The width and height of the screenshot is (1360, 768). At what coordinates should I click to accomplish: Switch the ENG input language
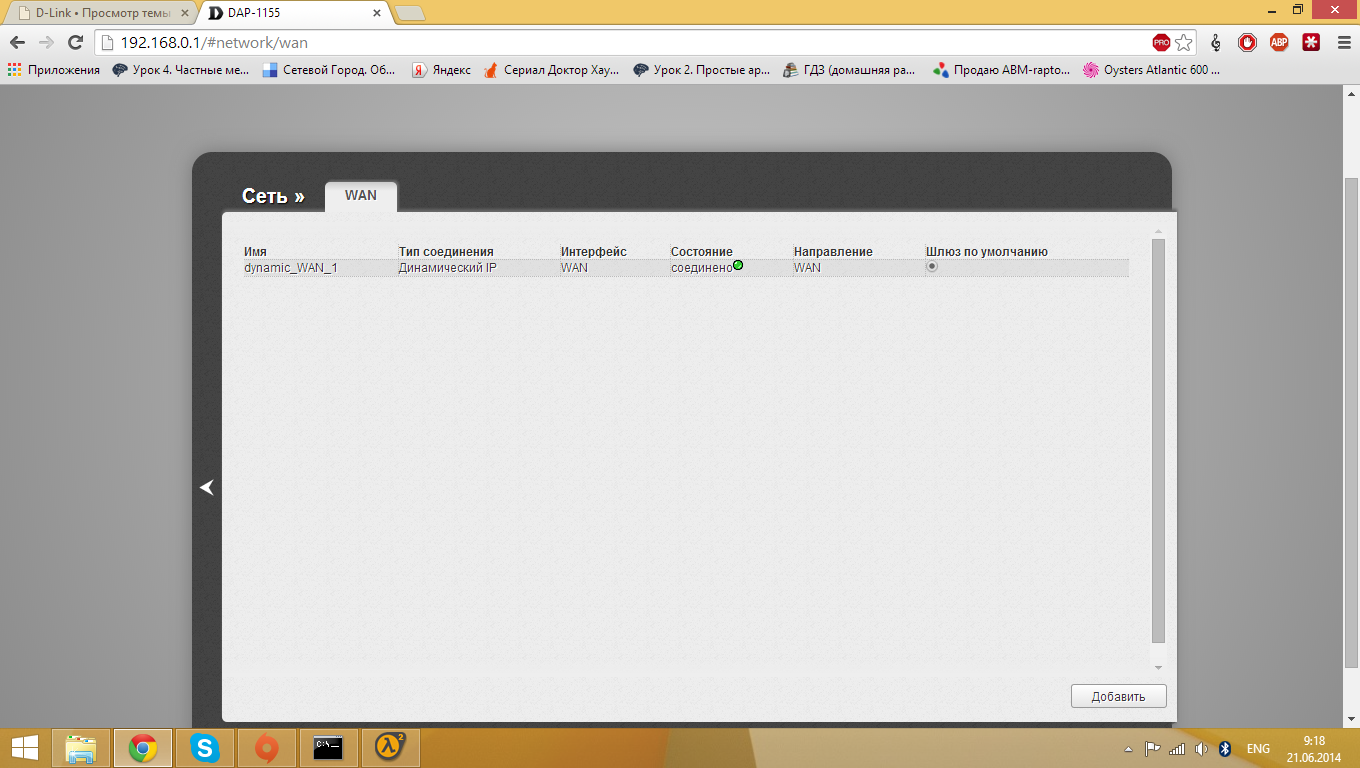pos(1258,749)
